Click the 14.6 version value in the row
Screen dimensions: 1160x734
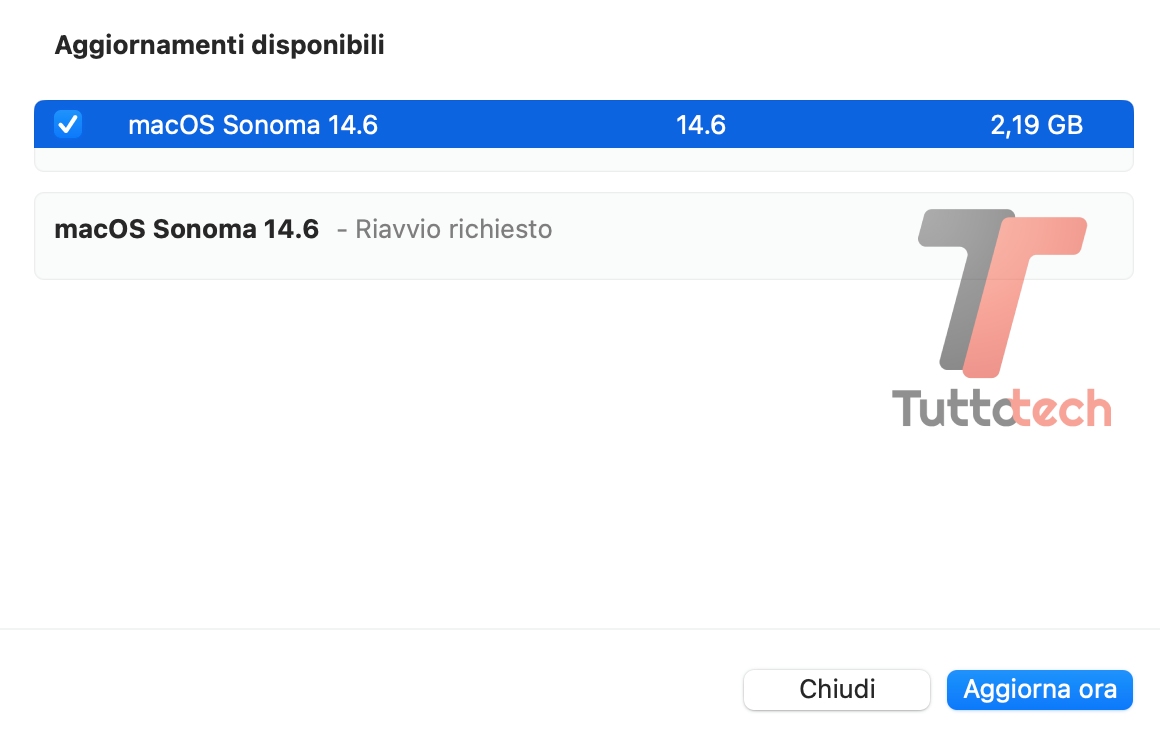click(x=700, y=125)
